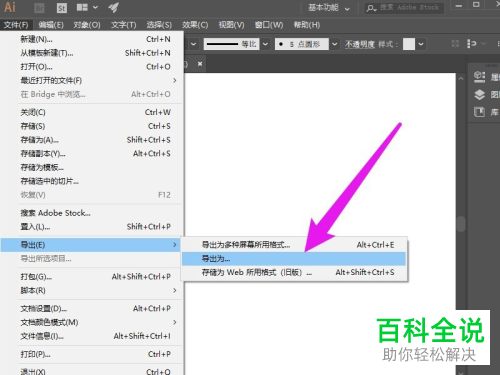Choose 关闭(C) menu item
The height and width of the screenshot is (375, 500).
tap(92, 112)
